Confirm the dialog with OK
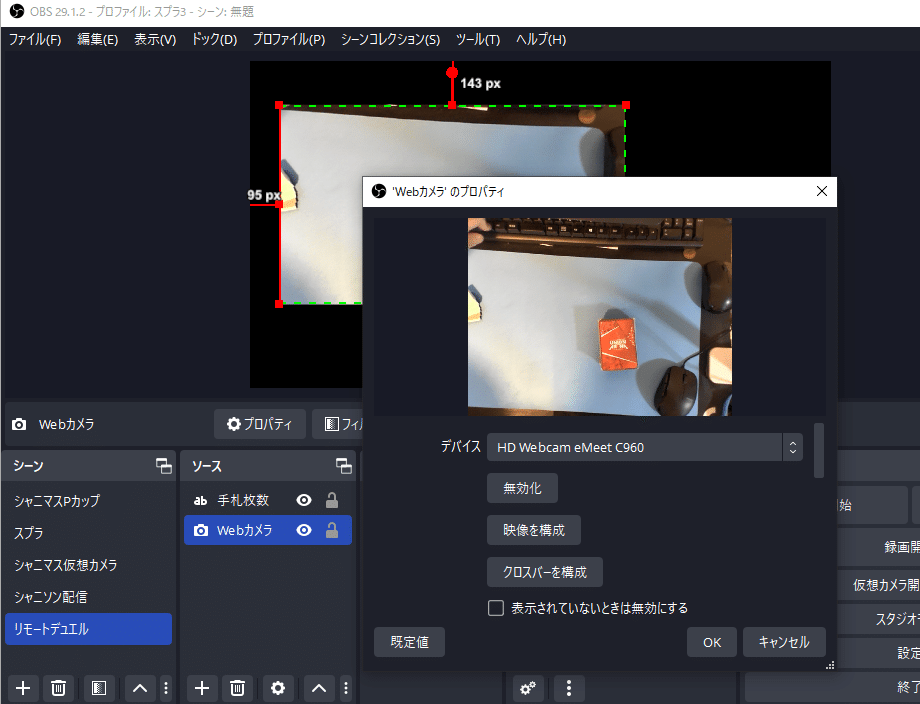Screen dimensions: 920x704 (712, 642)
